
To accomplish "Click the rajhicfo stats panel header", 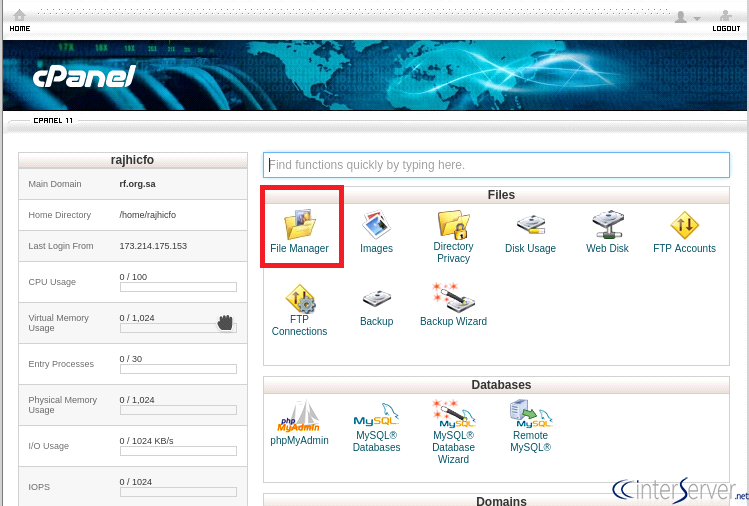I will tap(133, 160).
